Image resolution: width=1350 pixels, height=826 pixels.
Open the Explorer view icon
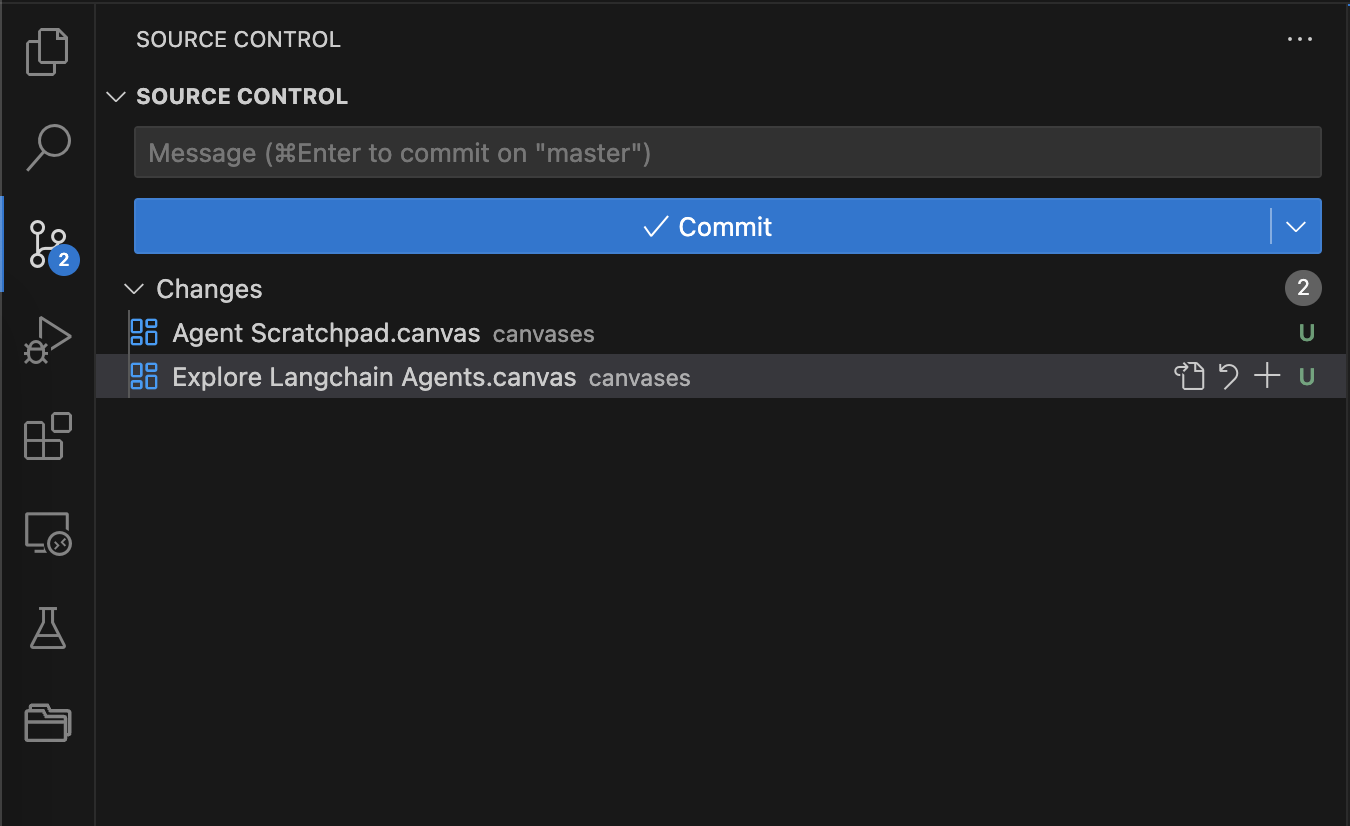click(x=47, y=52)
